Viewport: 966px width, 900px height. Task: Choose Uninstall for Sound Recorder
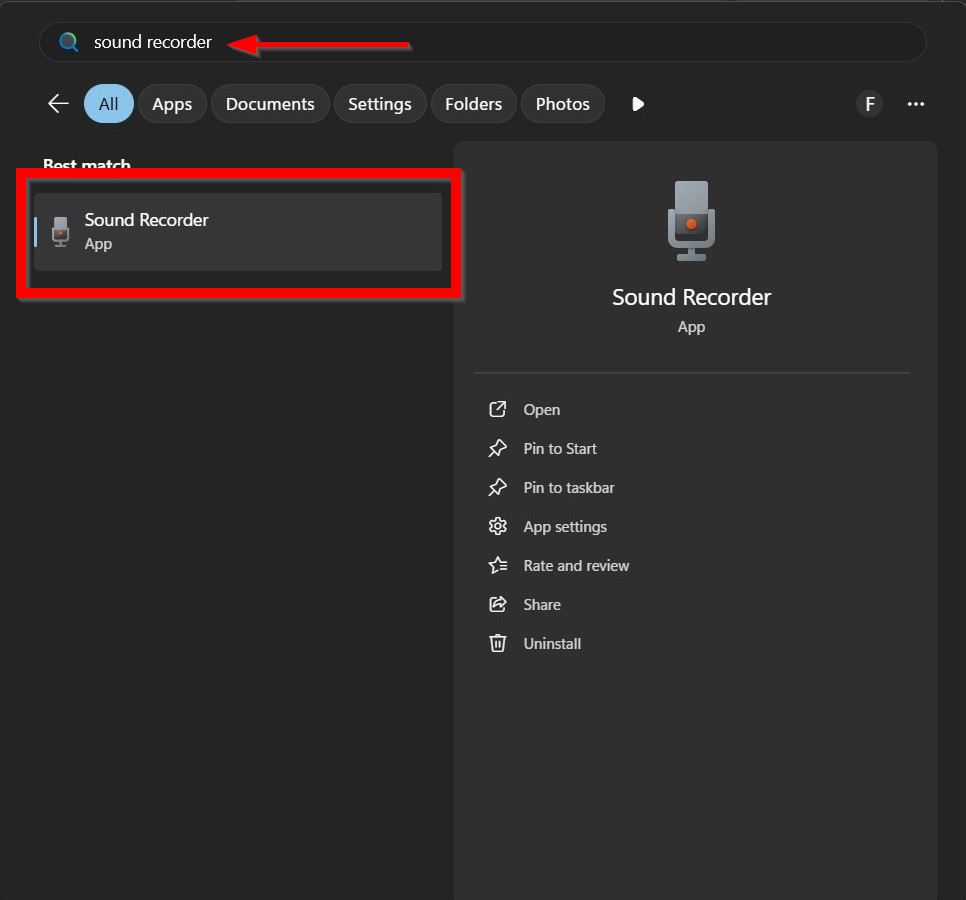552,644
